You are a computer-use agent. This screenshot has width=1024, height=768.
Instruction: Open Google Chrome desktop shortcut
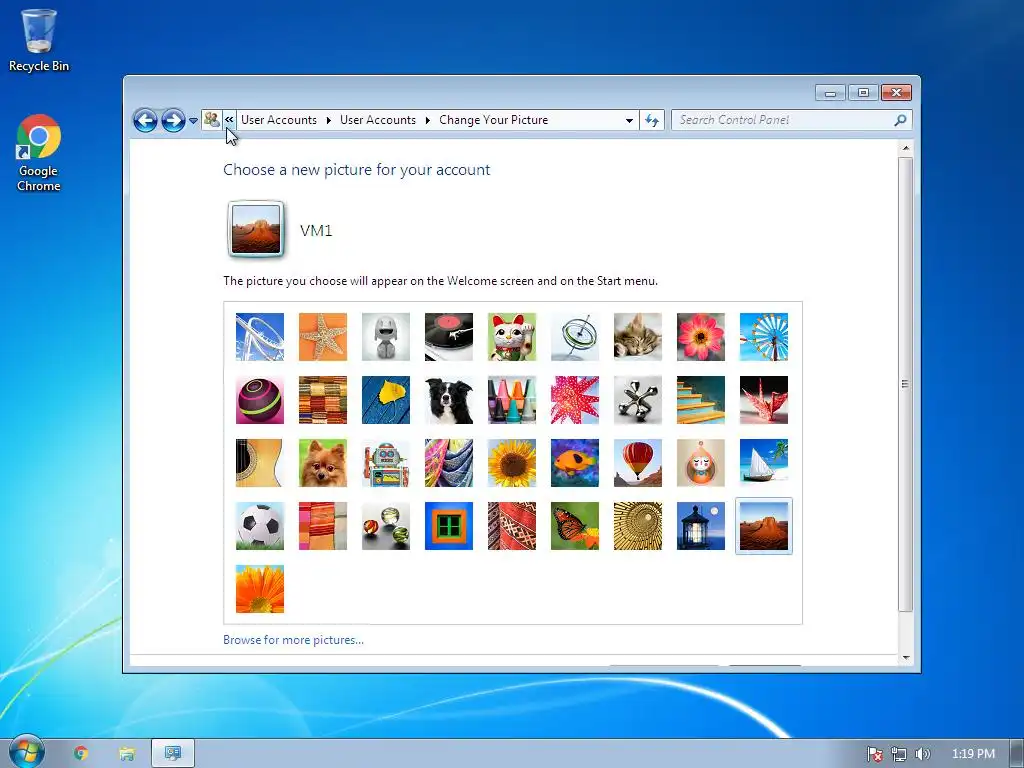point(39,153)
